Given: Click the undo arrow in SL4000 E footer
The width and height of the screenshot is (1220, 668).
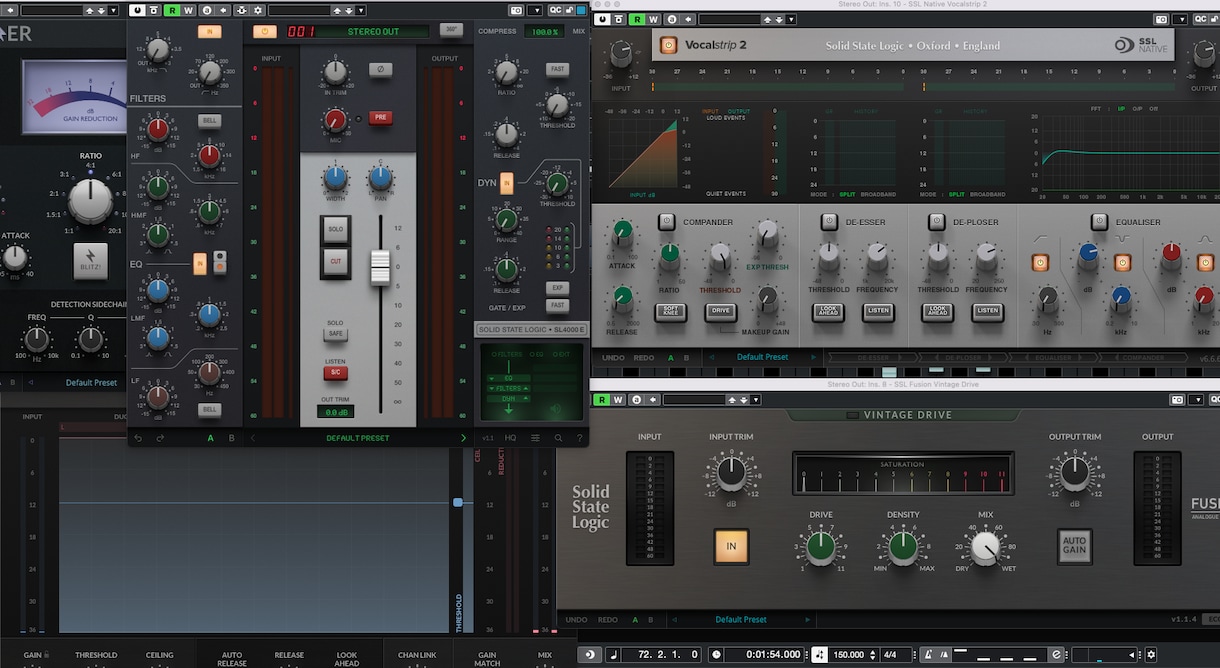Looking at the screenshot, I should pos(137,438).
